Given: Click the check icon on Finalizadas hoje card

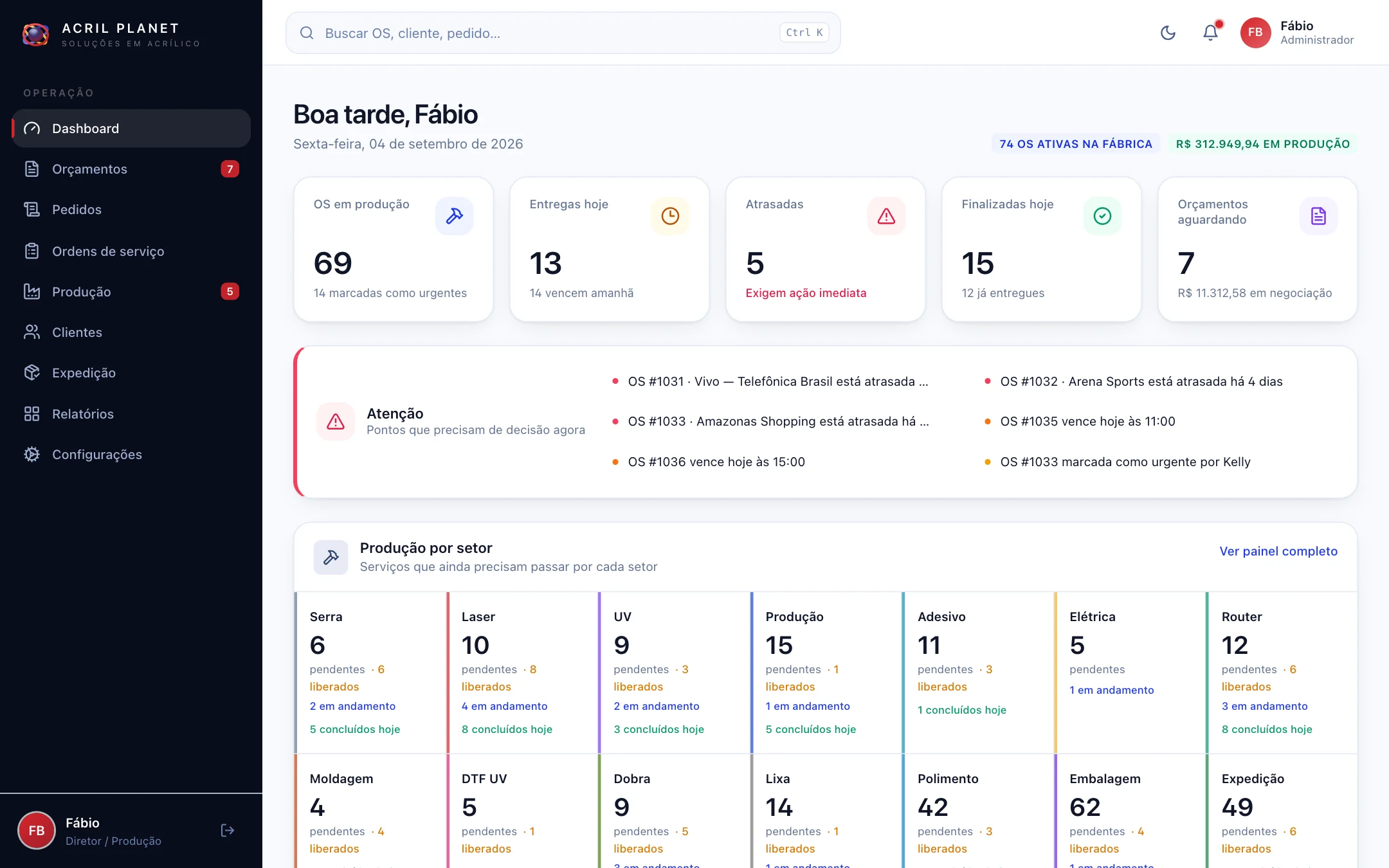Looking at the screenshot, I should [1102, 216].
